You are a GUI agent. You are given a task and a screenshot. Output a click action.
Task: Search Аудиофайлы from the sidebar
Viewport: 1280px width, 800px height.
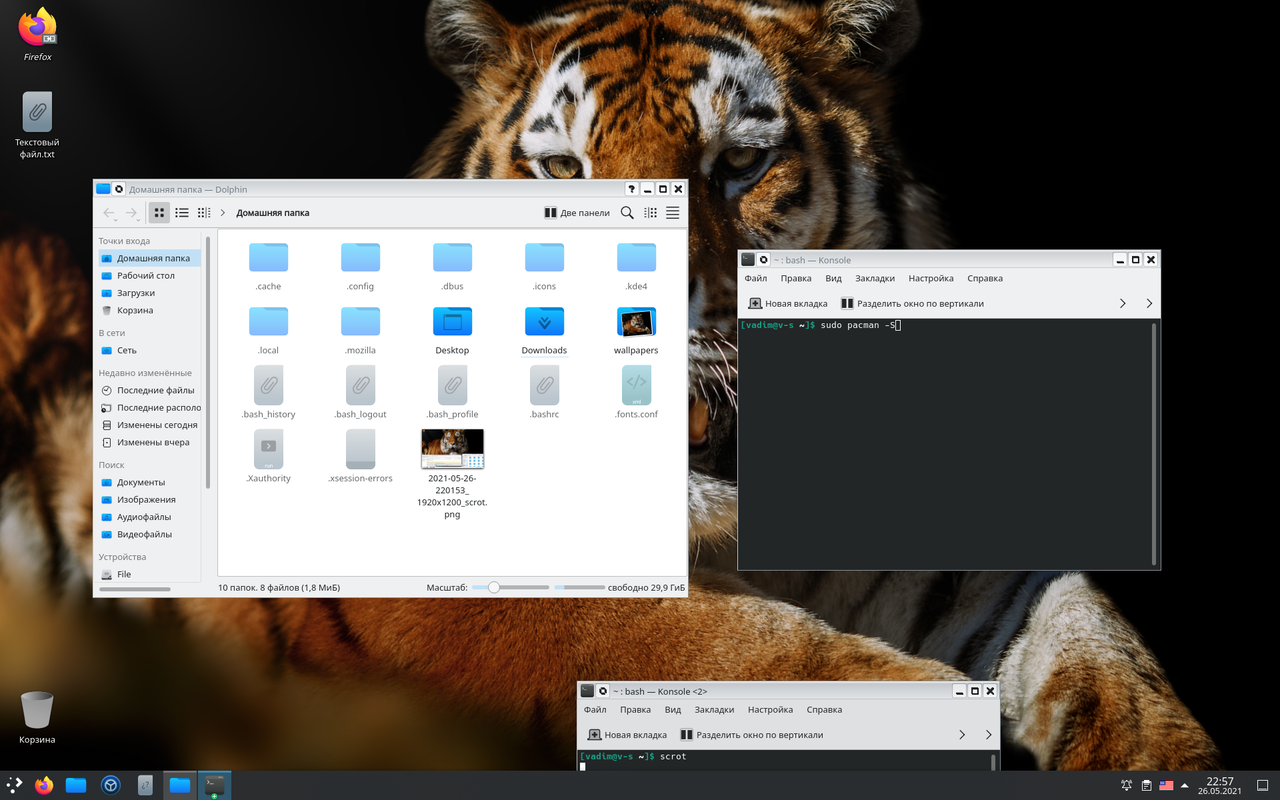(x=148, y=517)
